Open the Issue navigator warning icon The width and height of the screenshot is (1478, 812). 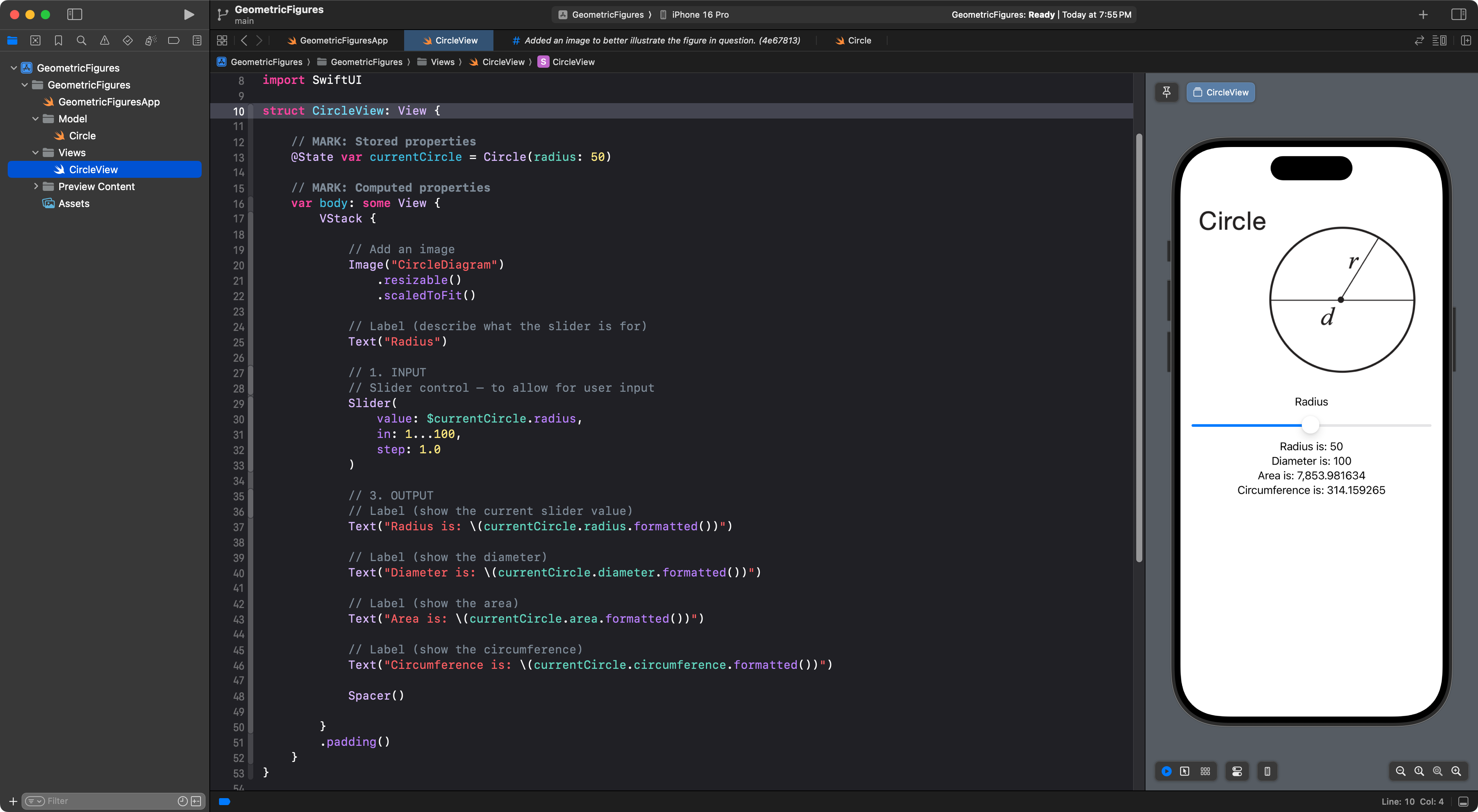coord(104,40)
